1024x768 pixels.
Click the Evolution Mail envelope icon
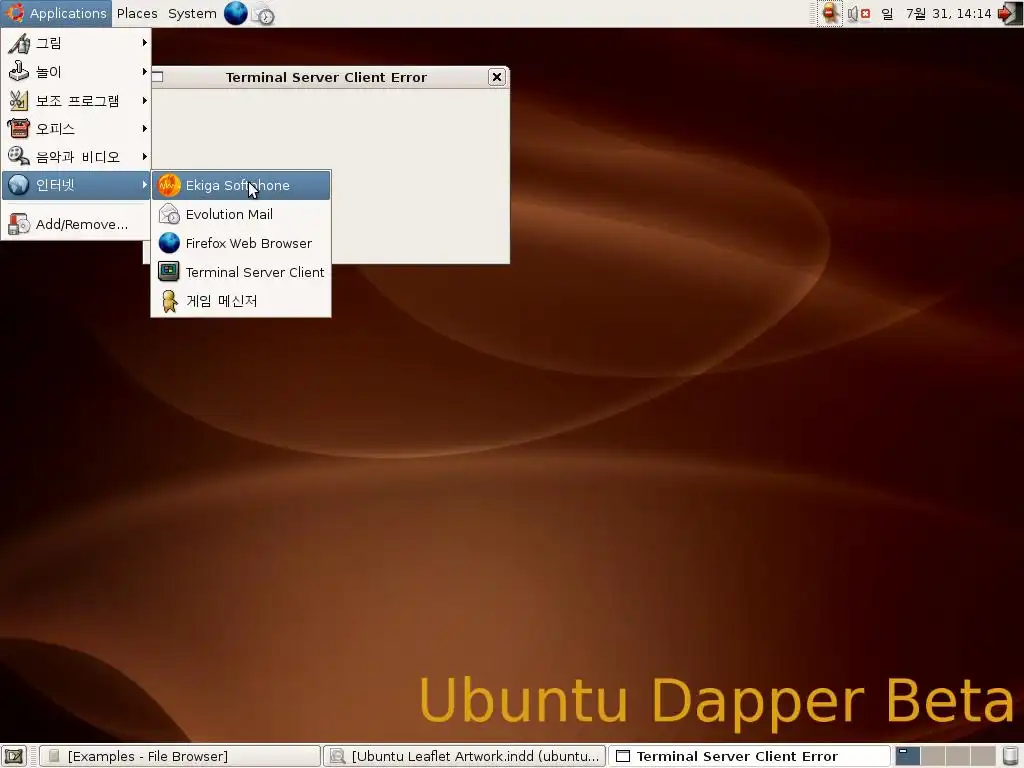pos(169,214)
